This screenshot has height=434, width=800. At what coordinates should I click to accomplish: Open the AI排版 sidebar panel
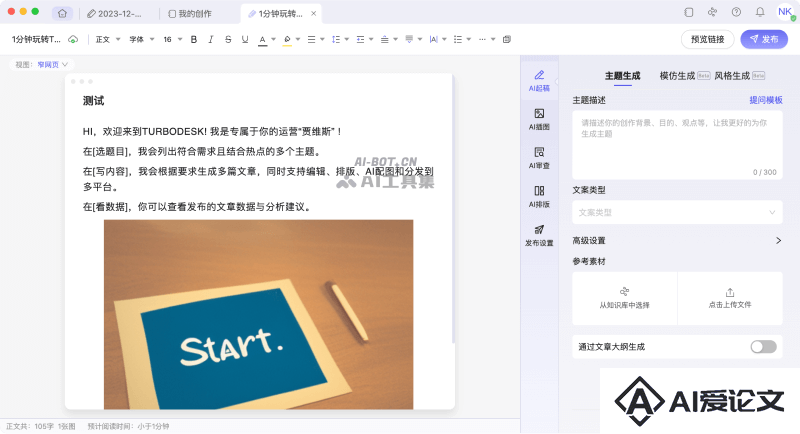point(539,197)
